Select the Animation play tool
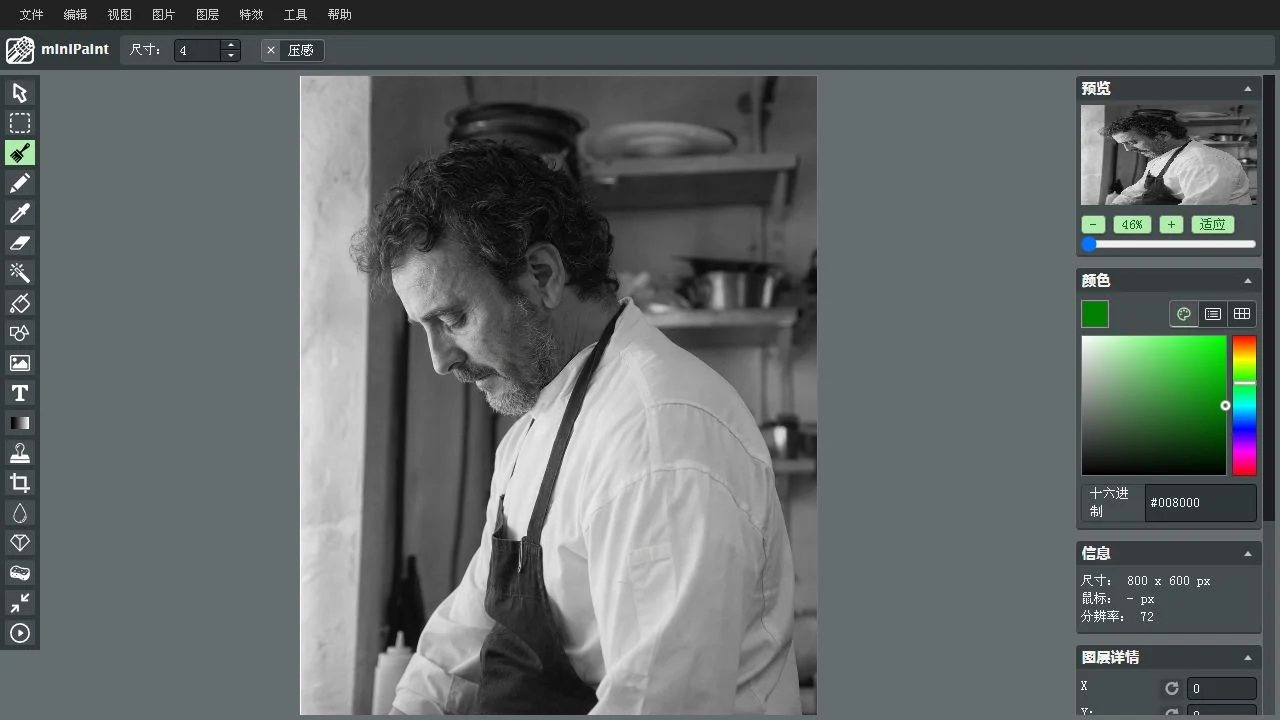This screenshot has height=720, width=1280. point(20,633)
